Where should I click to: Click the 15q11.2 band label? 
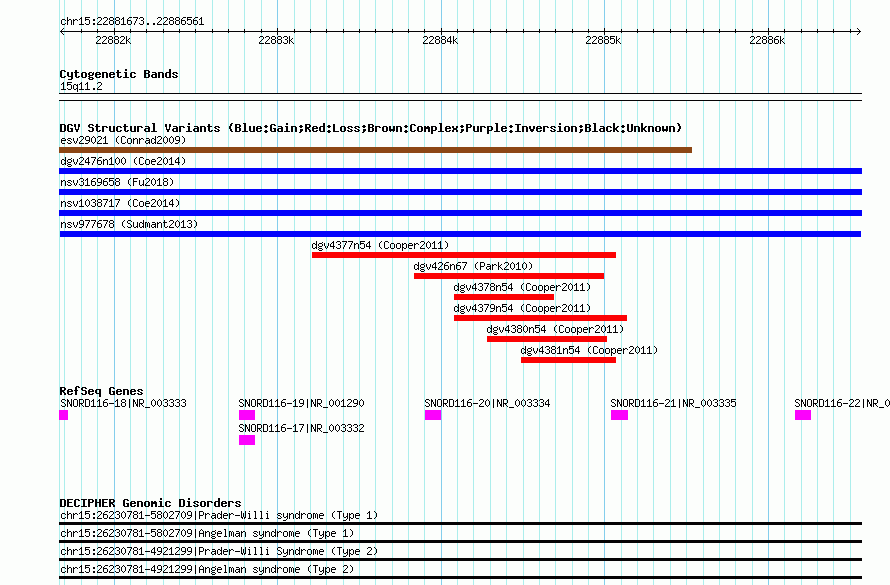(81, 86)
